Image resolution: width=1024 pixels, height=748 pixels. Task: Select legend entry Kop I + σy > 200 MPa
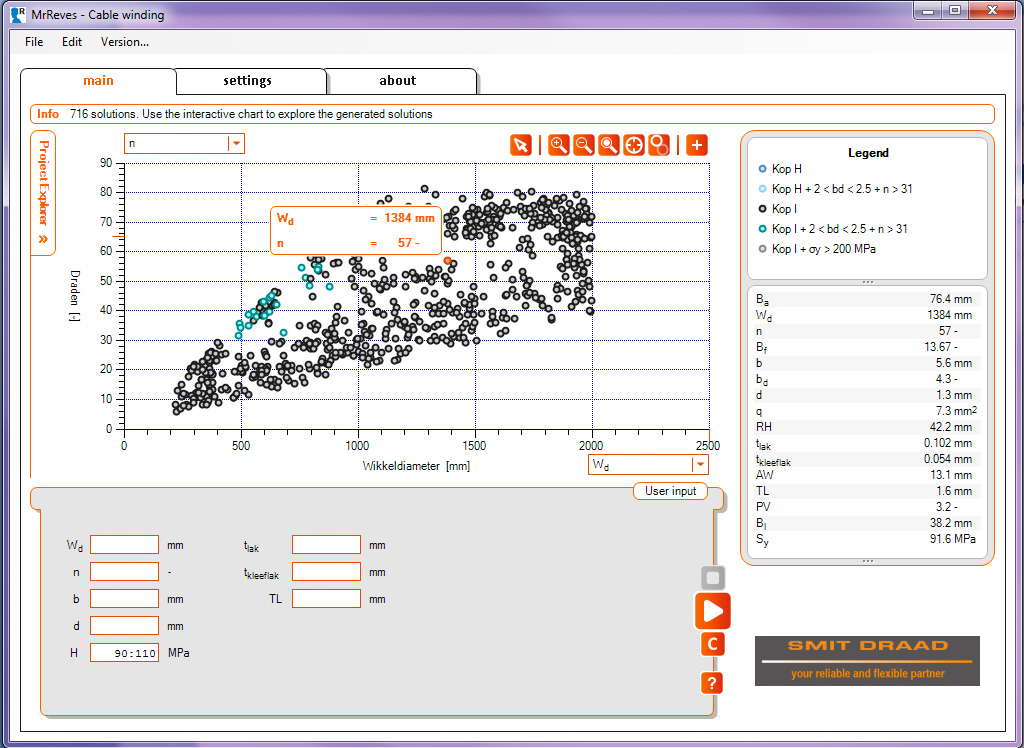[x=817, y=249]
